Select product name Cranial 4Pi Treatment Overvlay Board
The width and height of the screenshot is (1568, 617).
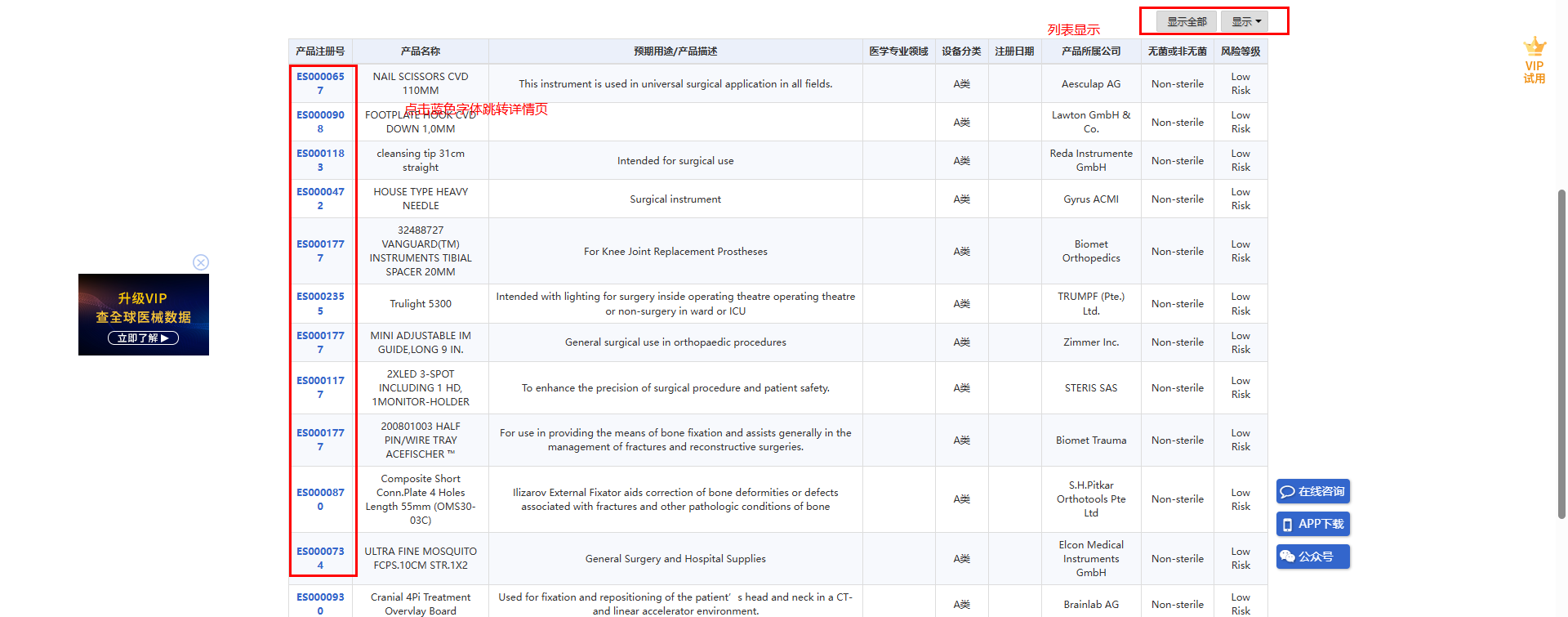421,604
